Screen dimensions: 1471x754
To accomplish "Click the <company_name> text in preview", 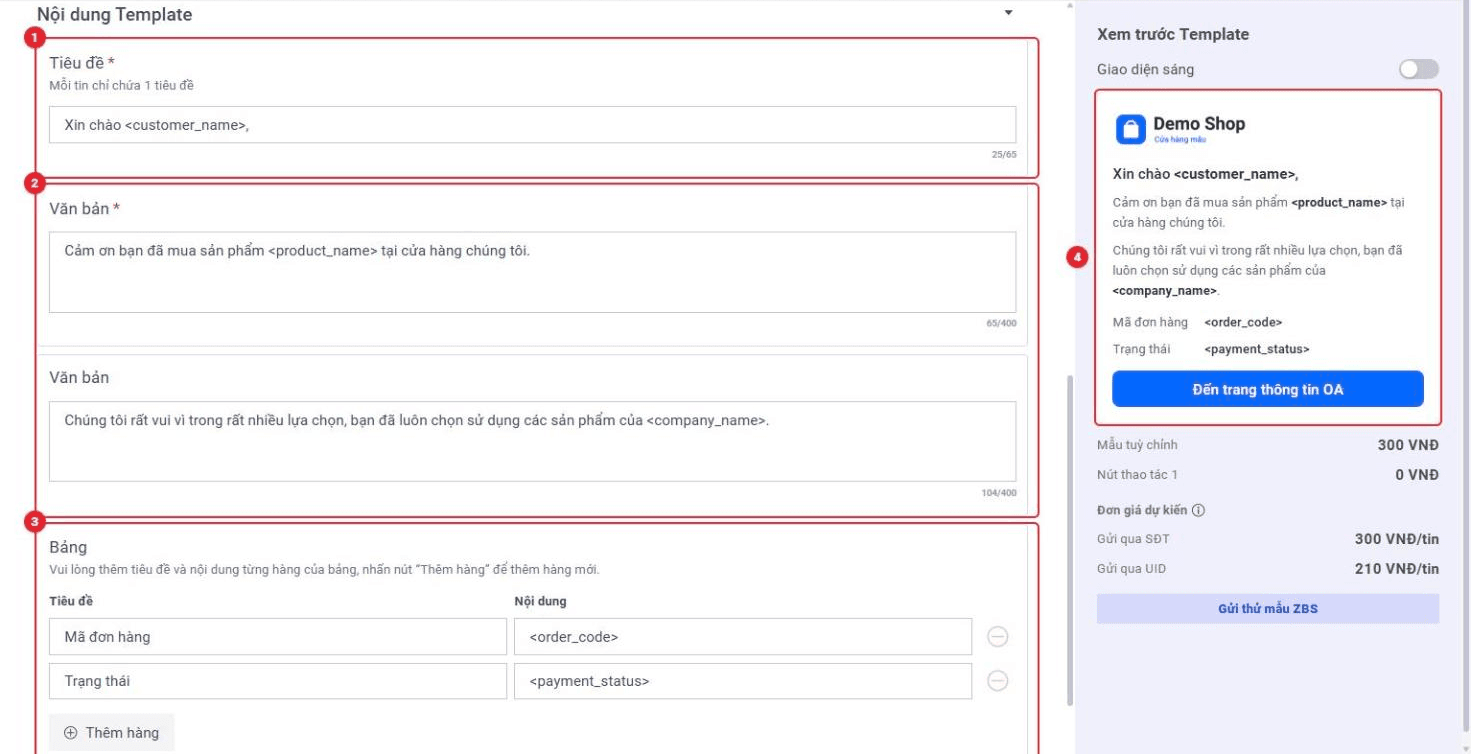I will [1165, 291].
